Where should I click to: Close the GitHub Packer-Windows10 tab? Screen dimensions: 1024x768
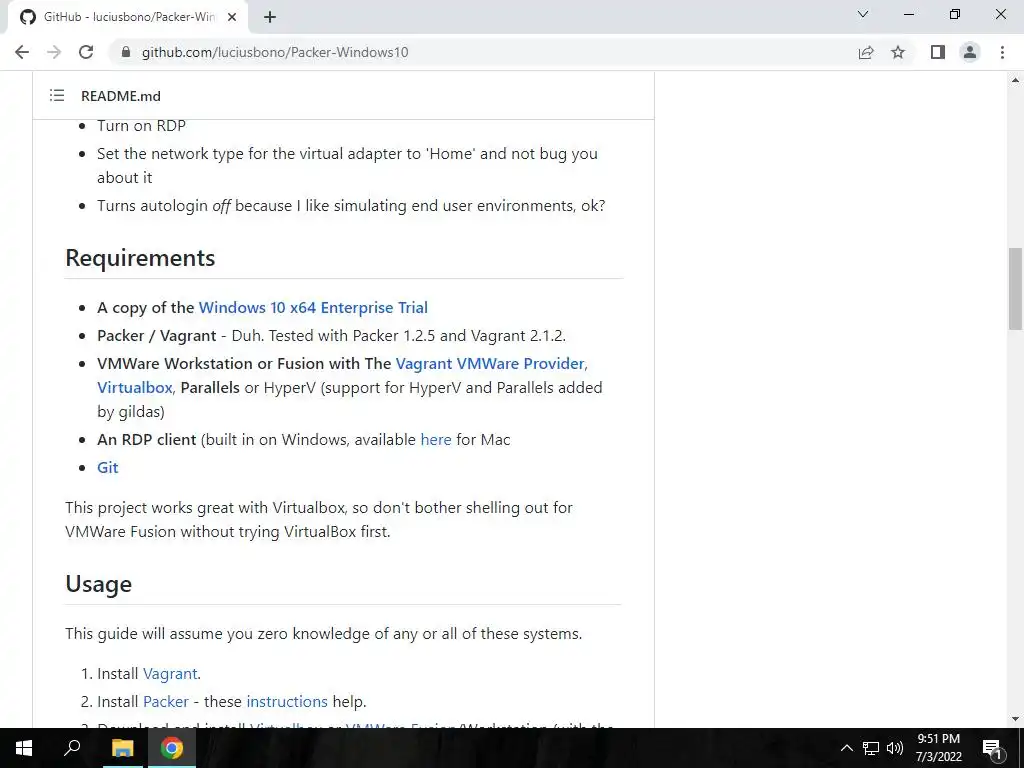pos(232,17)
